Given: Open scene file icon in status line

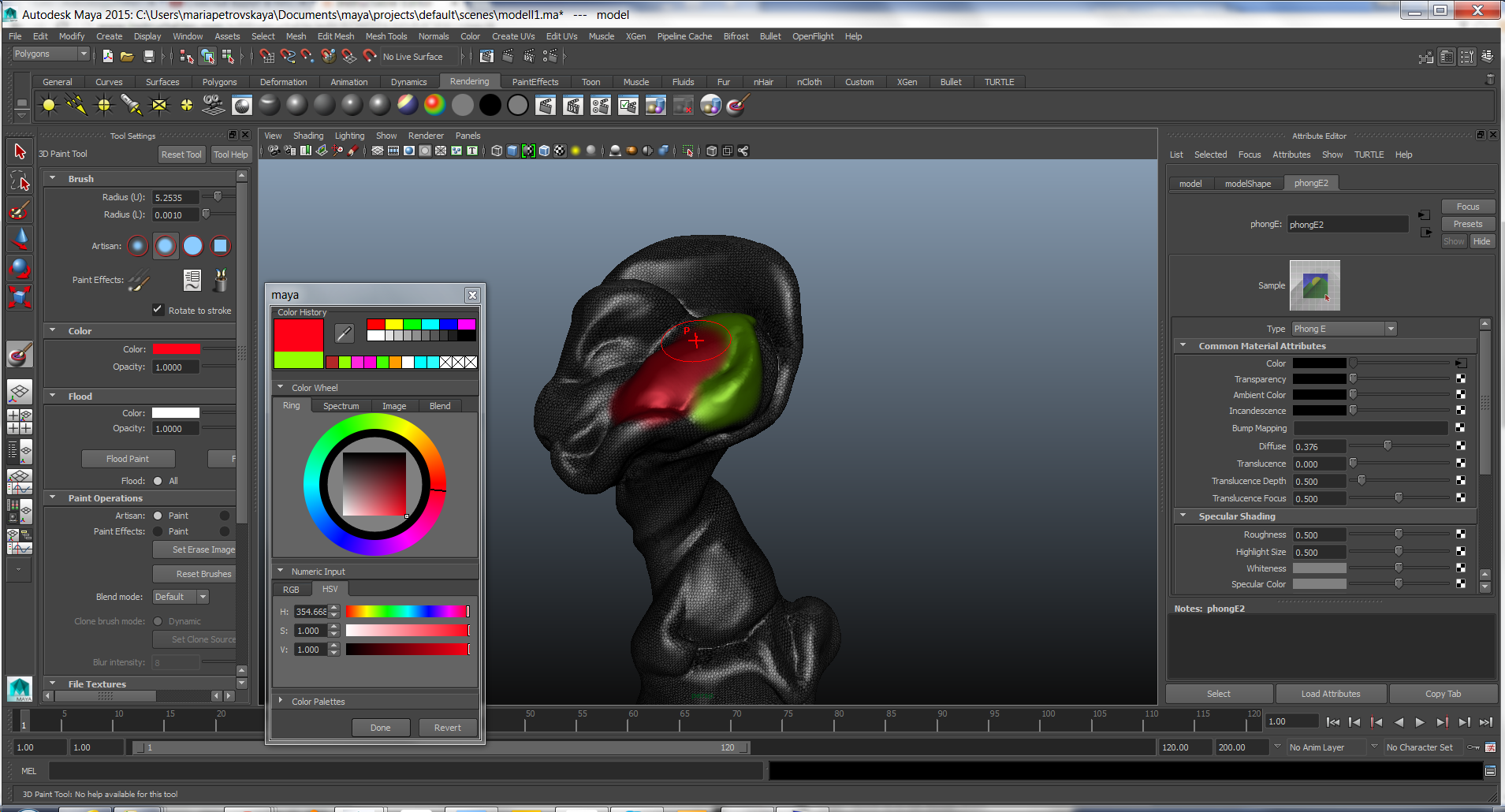Looking at the screenshot, I should [x=127, y=56].
